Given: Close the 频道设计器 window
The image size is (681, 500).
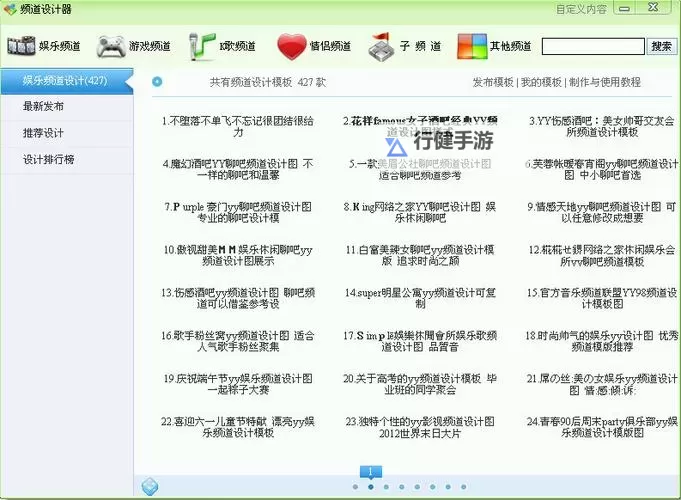Looking at the screenshot, I should [653, 7].
